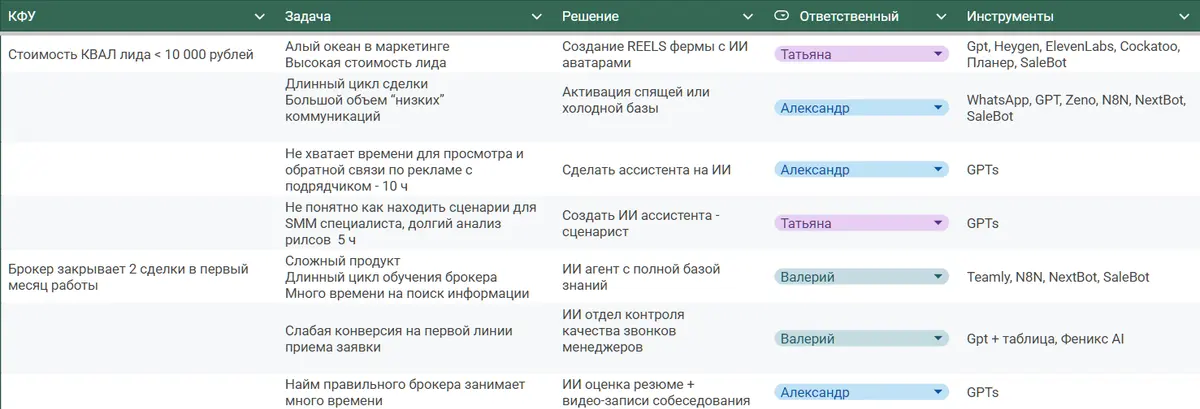Select cell "ИИ агент с полной базой знаний"
The image size is (1200, 409).
[662, 277]
